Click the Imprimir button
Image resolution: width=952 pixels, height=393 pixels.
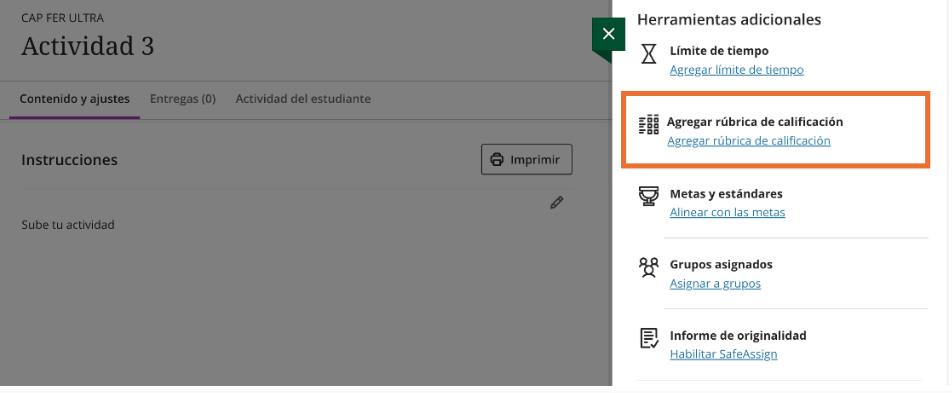[x=526, y=159]
